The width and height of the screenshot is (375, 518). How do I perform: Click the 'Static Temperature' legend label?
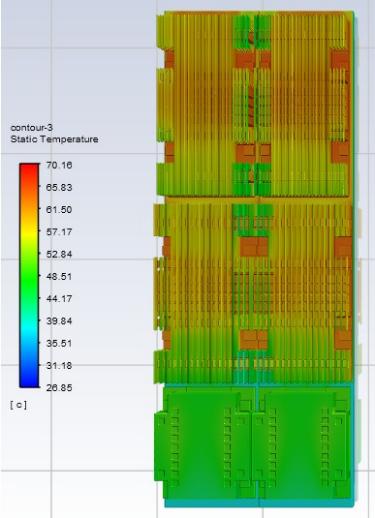54,139
